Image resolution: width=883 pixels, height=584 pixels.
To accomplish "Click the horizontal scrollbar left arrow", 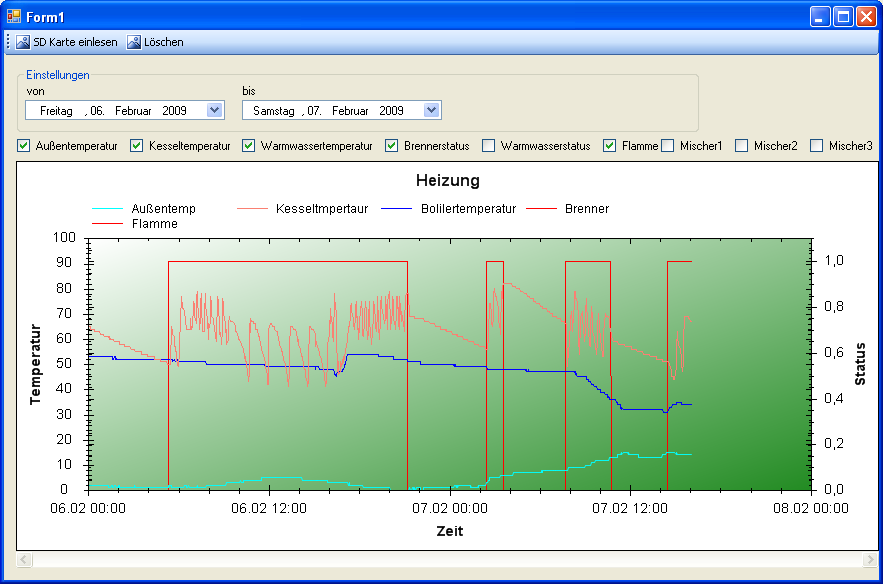I will [24, 559].
